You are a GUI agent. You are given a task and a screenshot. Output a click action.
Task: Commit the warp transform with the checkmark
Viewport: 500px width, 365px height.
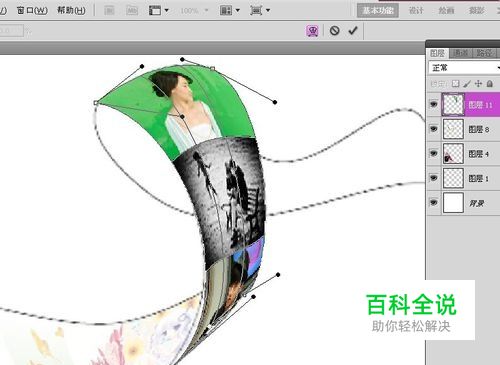click(353, 31)
